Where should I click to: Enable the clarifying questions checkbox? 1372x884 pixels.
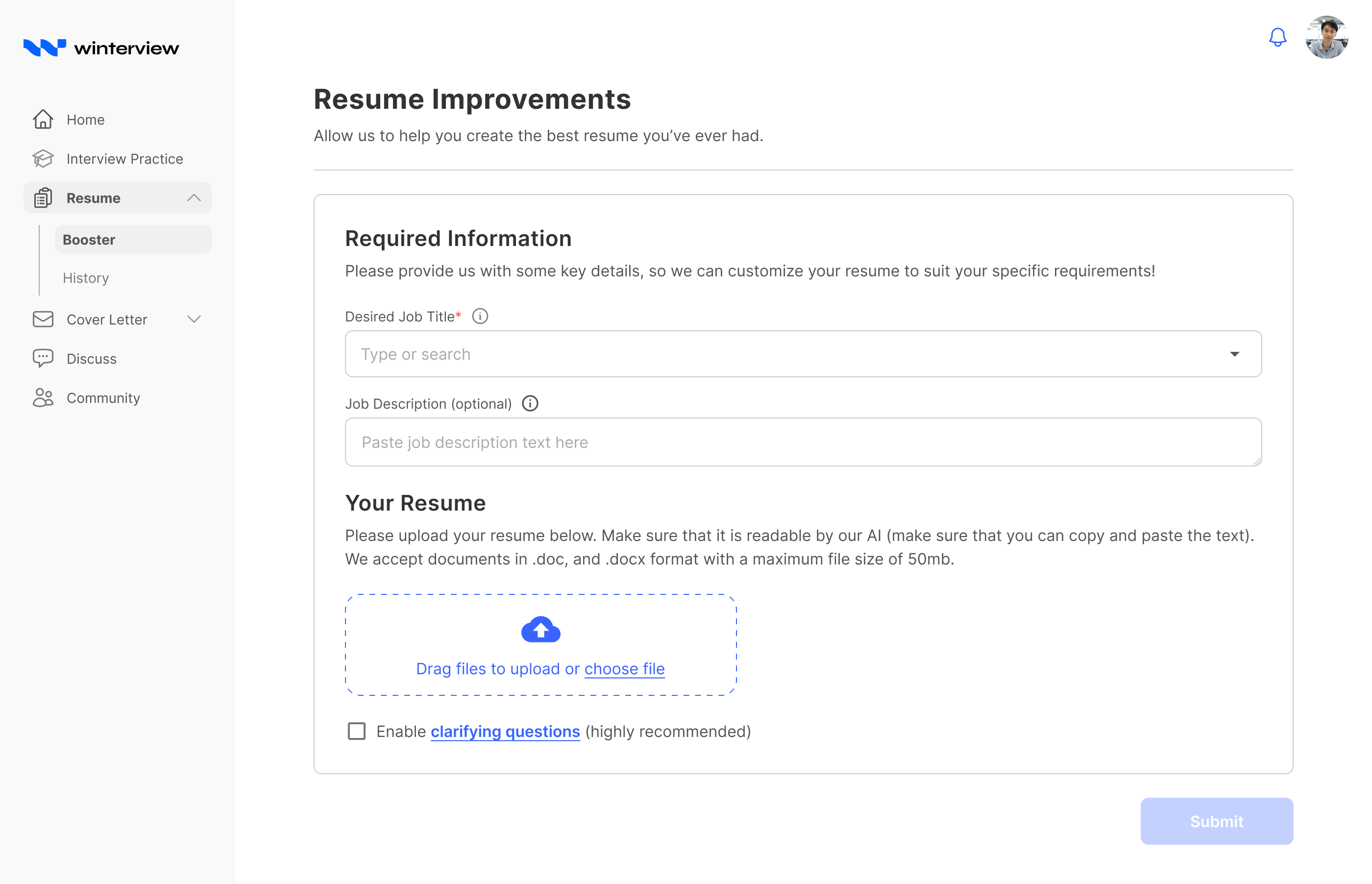[356, 731]
